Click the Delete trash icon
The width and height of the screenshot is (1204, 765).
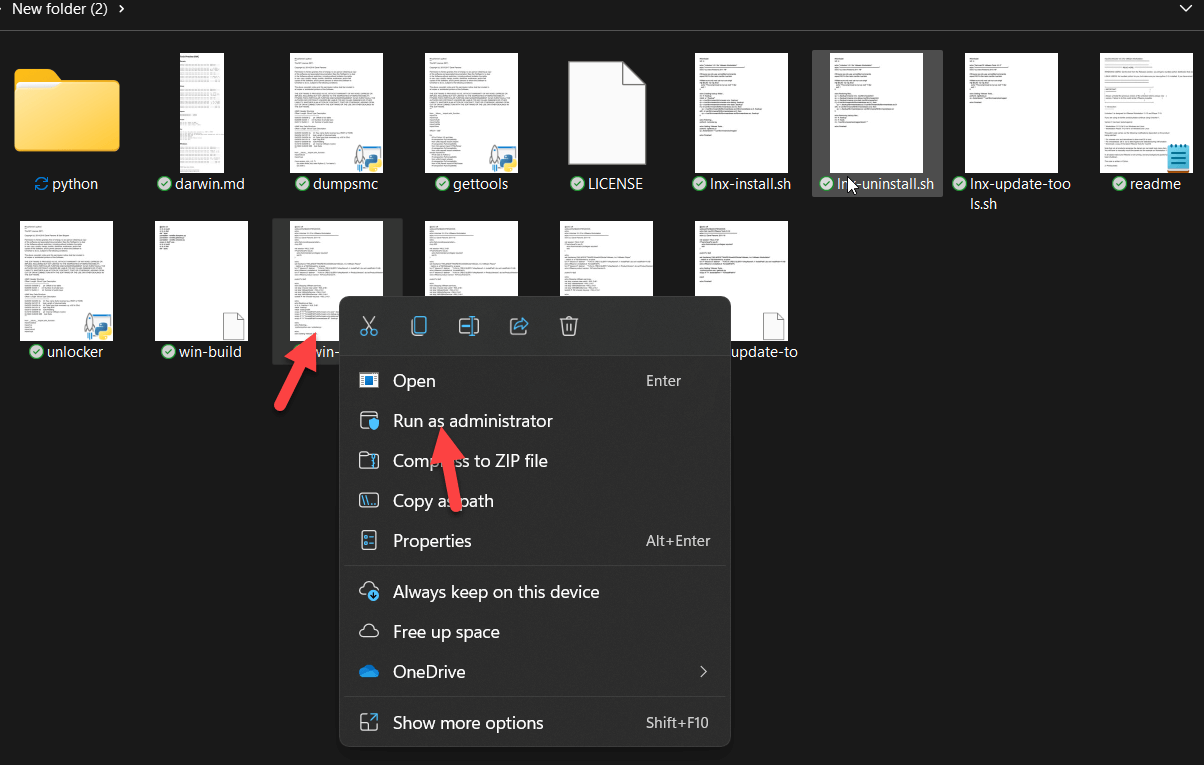click(569, 326)
